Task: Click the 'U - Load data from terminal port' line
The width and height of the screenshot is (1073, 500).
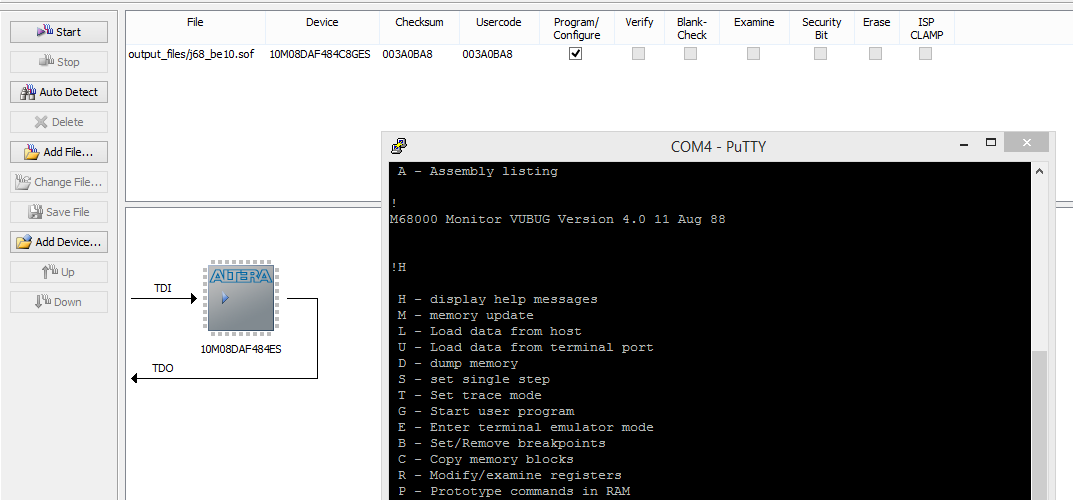Action: pyautogui.click(x=526, y=347)
